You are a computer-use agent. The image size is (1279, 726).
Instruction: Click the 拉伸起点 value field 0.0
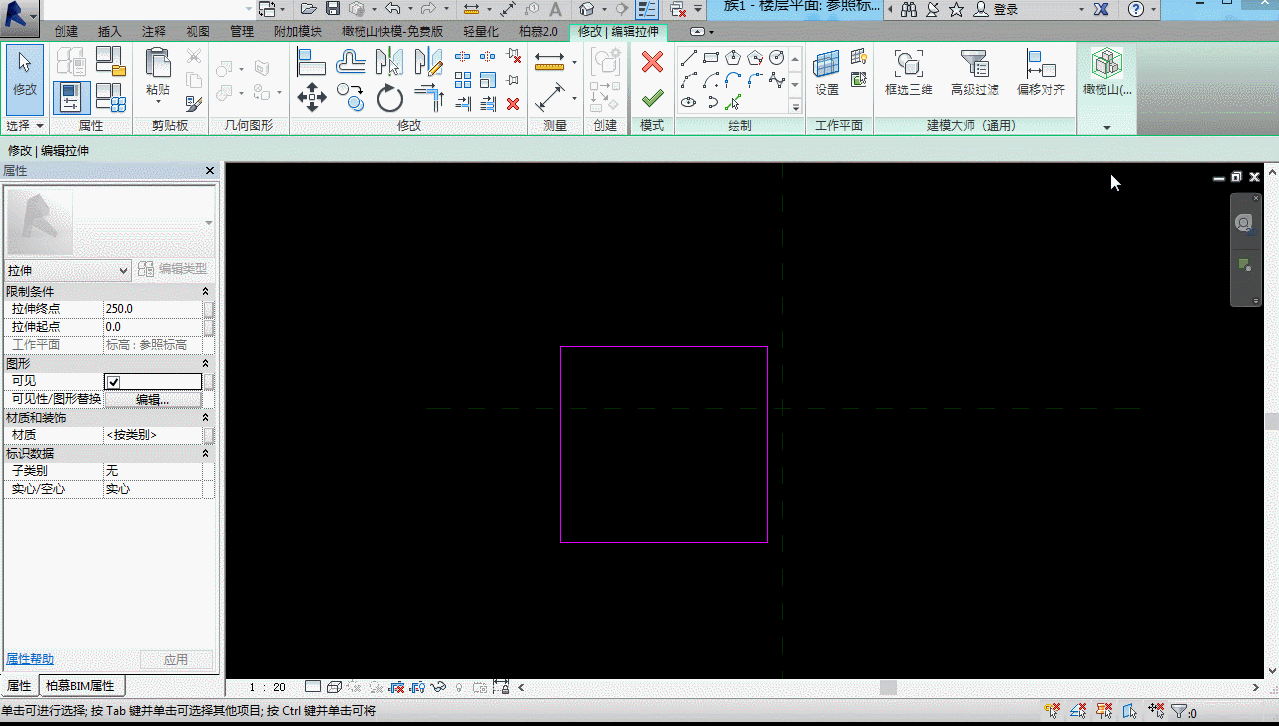point(153,327)
